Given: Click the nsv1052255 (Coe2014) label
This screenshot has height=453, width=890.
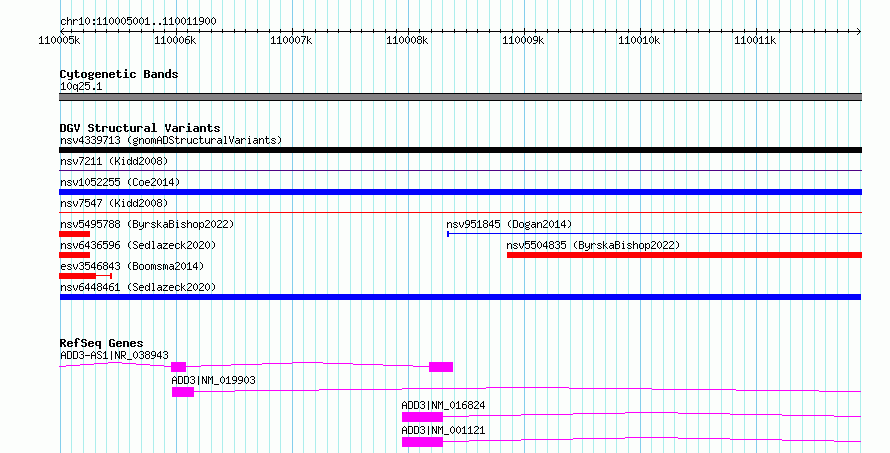Looking at the screenshot, I should (120, 182).
